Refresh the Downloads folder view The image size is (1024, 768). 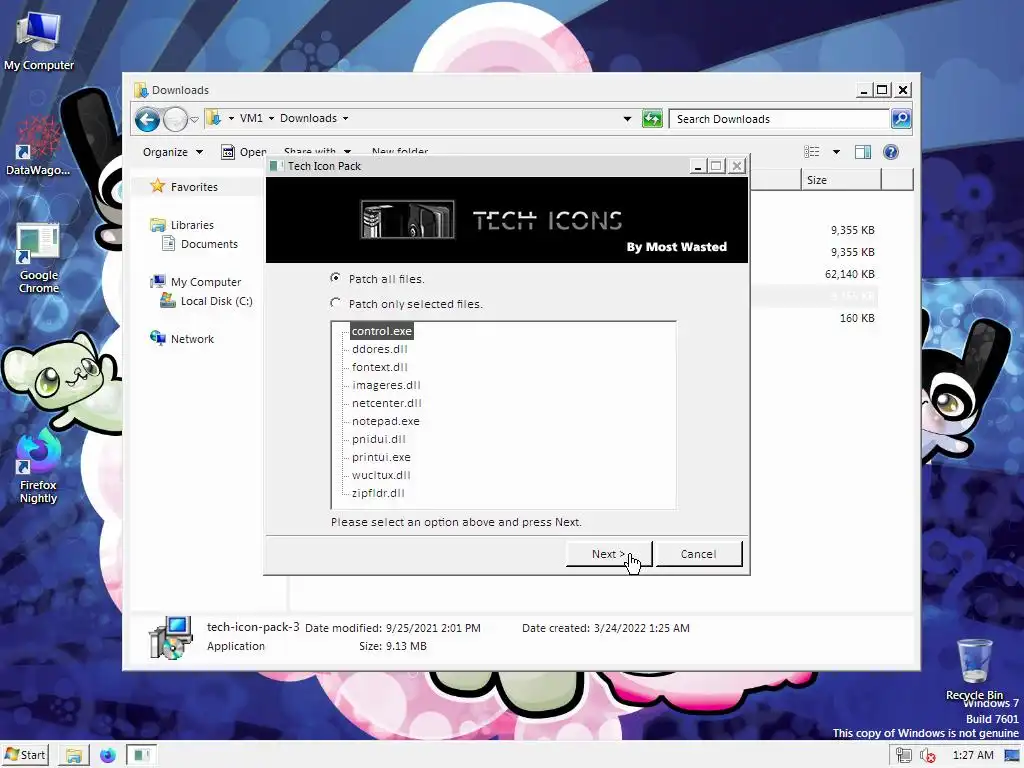tap(652, 119)
